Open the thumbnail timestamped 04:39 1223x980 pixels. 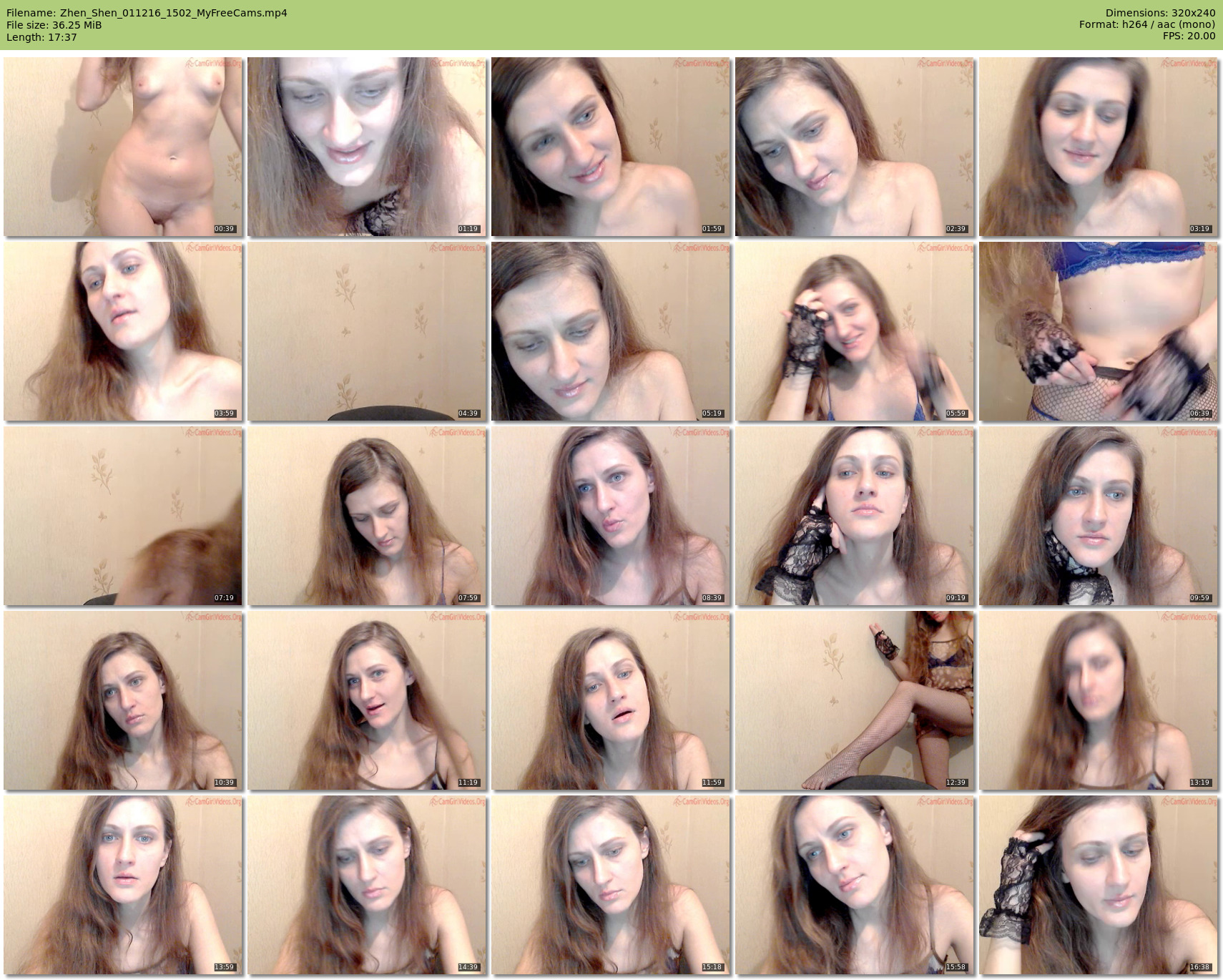click(x=367, y=331)
